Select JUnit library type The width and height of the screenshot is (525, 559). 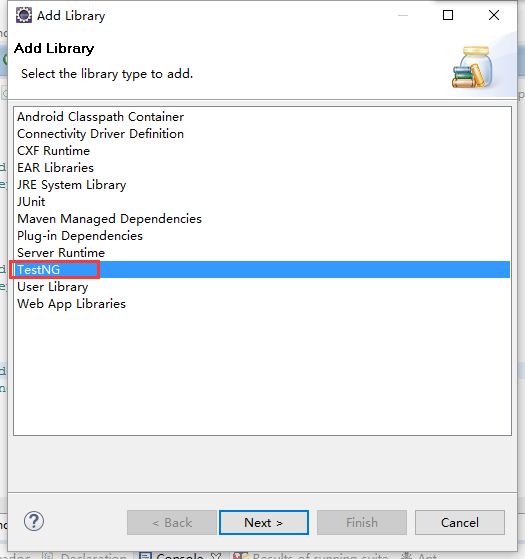31,202
